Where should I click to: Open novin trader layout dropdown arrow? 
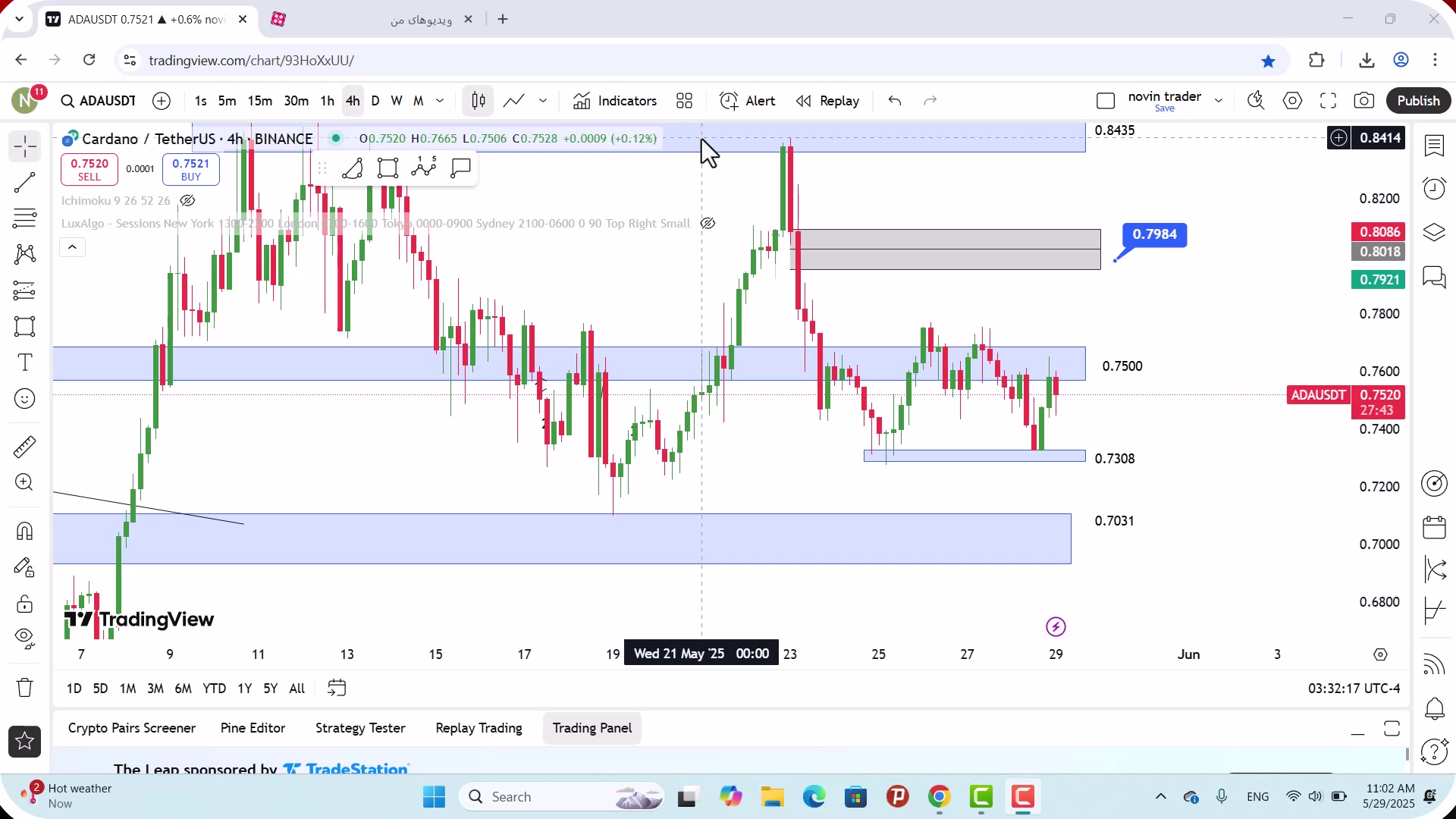coord(1219,101)
